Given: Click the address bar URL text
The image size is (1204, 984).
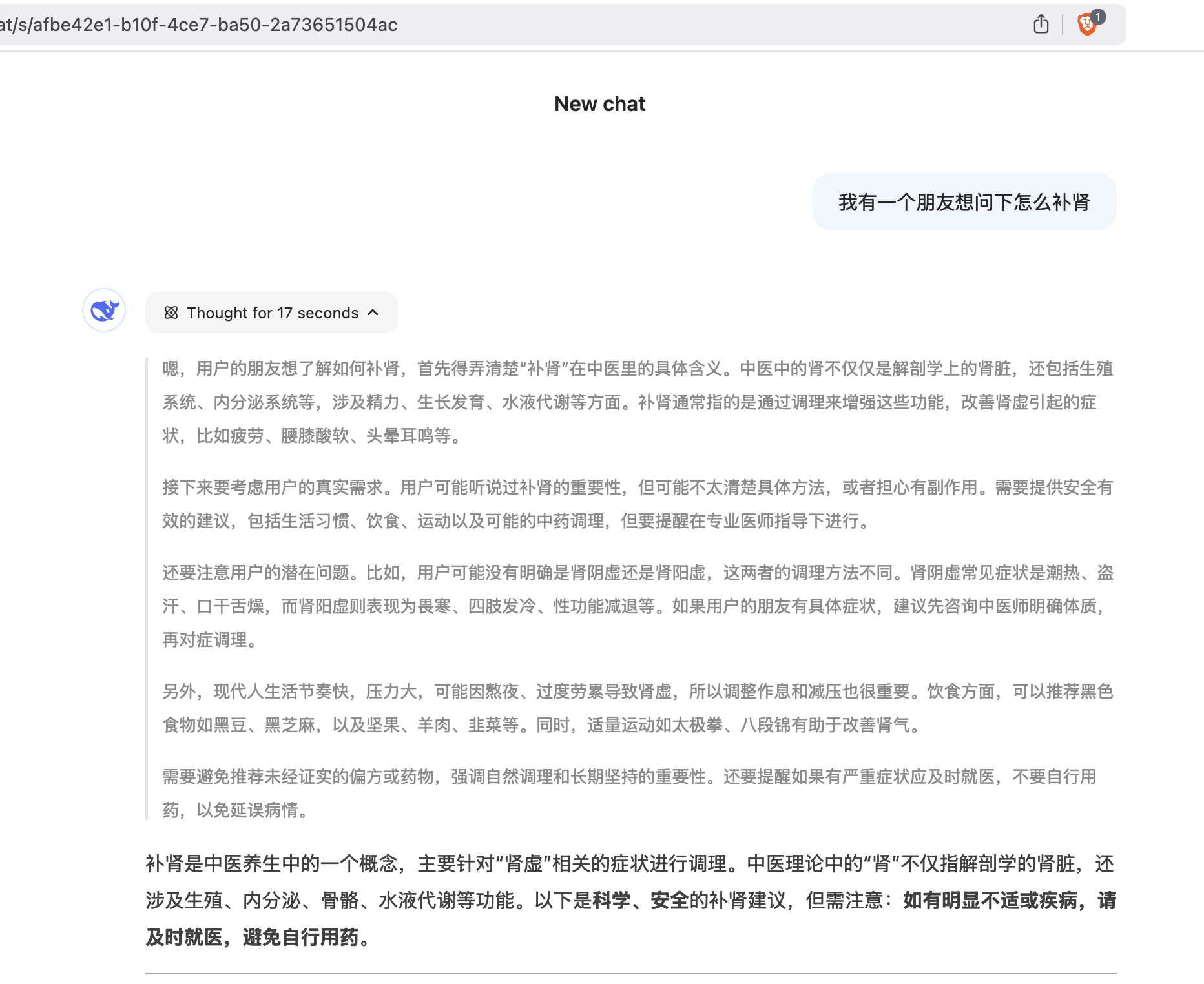Looking at the screenshot, I should 199,25.
